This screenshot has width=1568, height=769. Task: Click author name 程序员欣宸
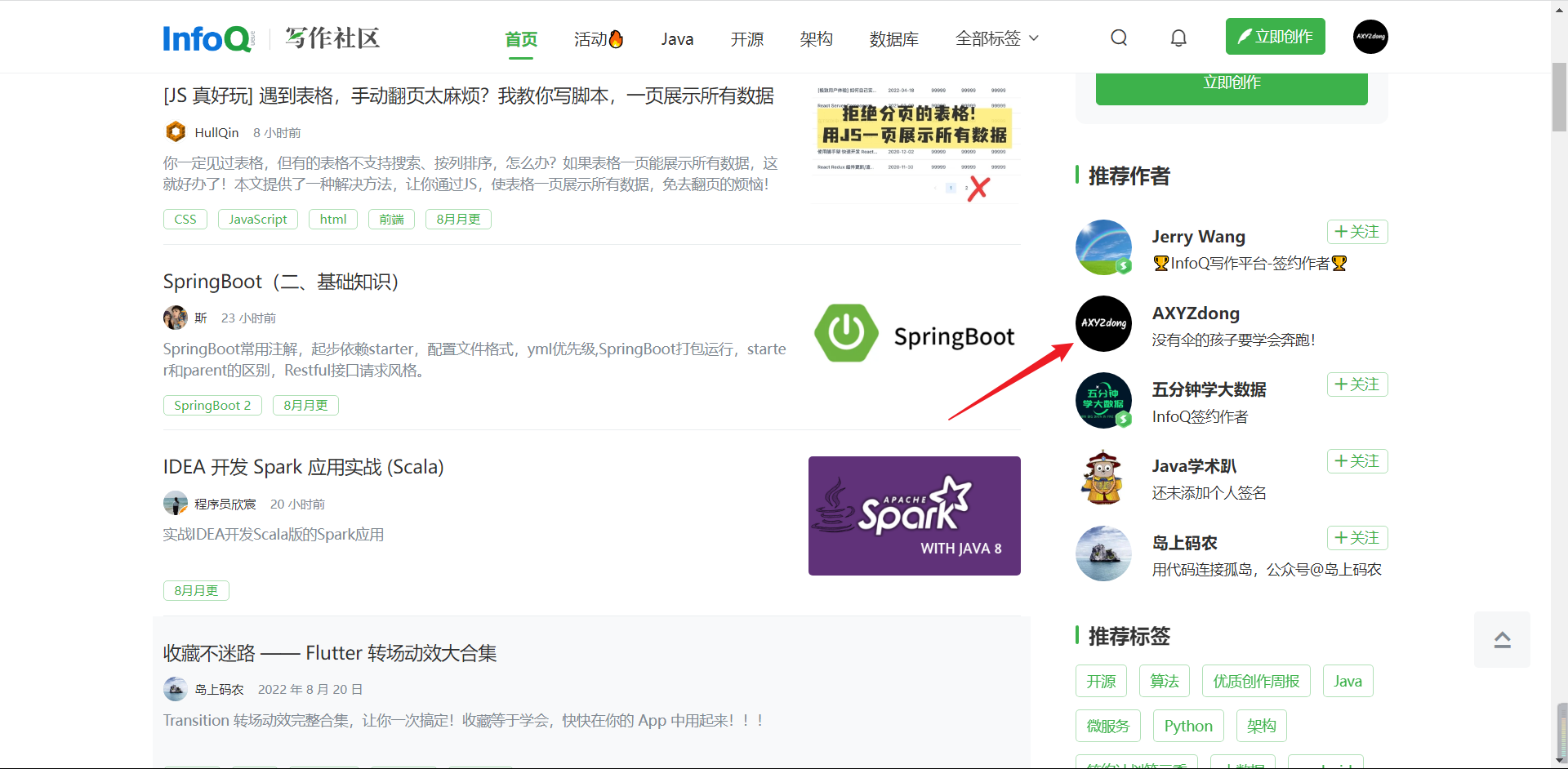tap(225, 504)
